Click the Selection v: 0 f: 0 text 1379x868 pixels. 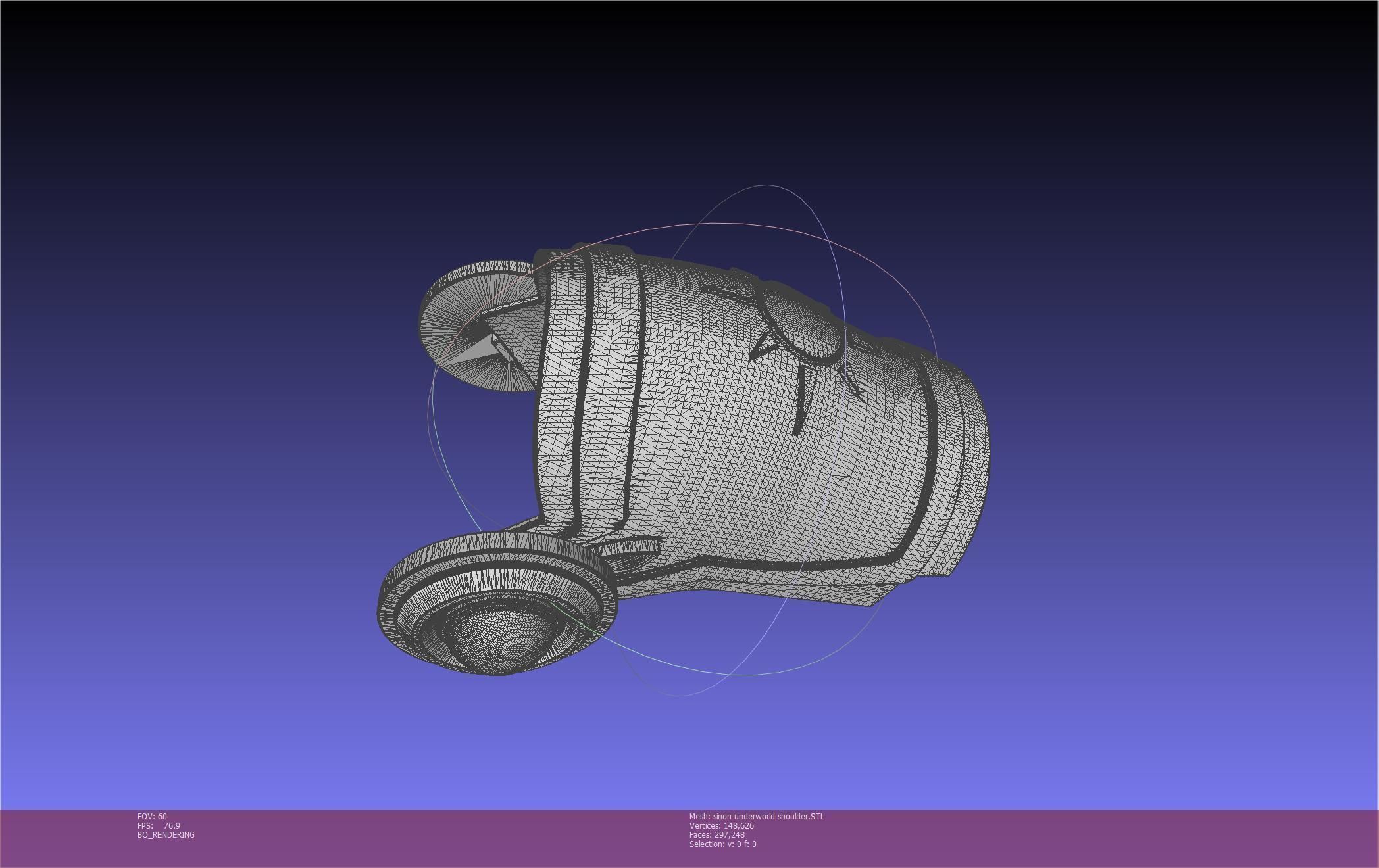[x=722, y=844]
